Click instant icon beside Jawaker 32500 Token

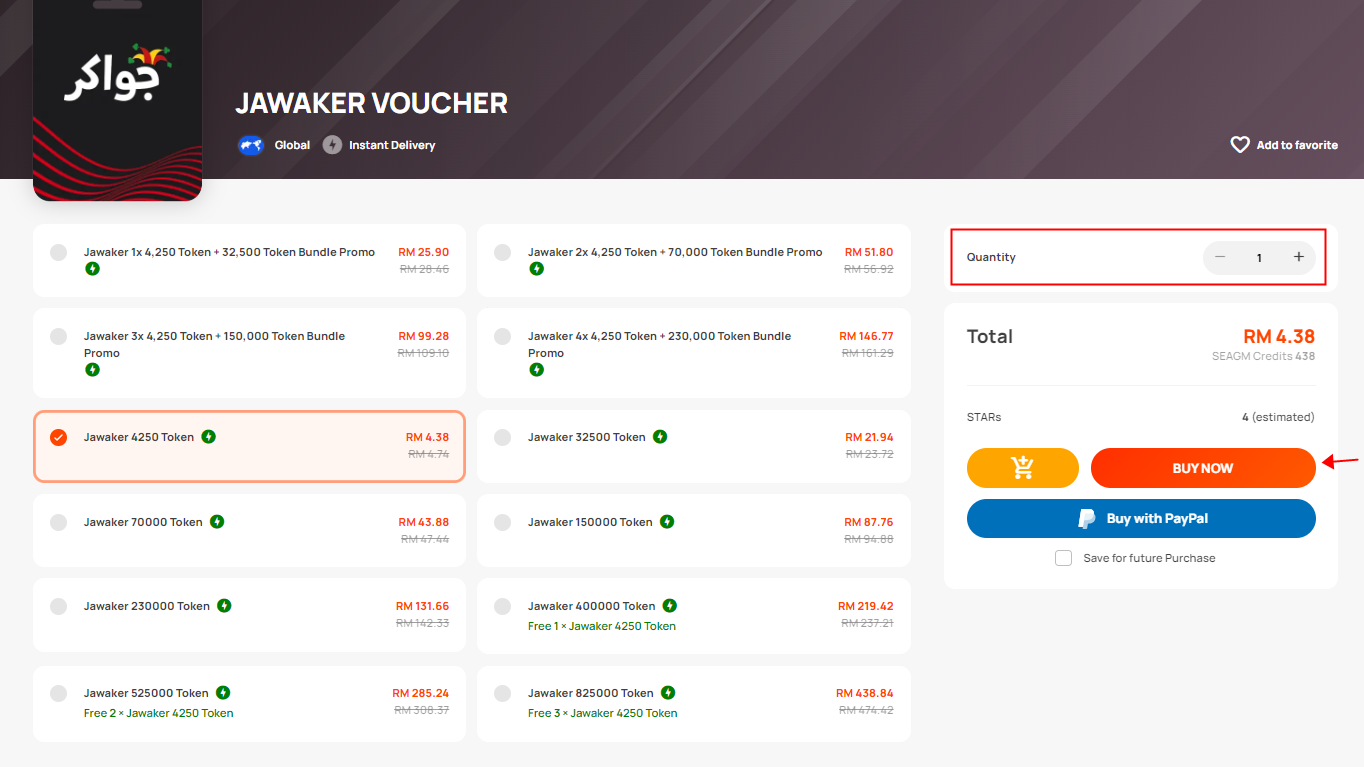point(660,436)
